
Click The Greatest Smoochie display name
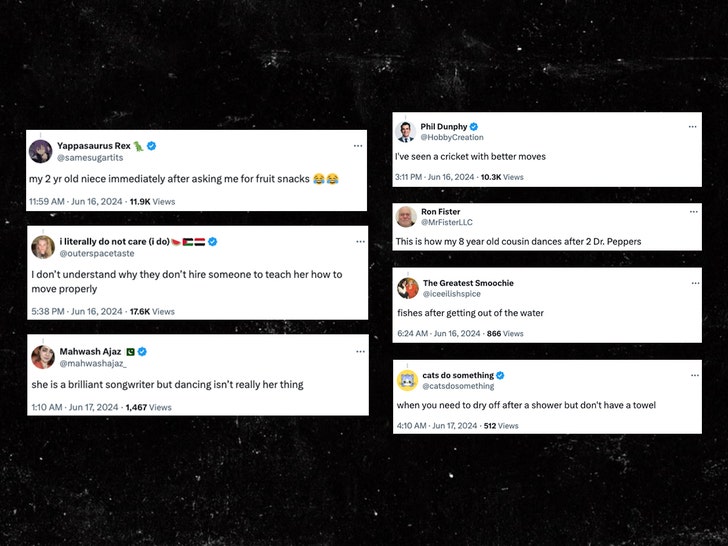point(468,283)
